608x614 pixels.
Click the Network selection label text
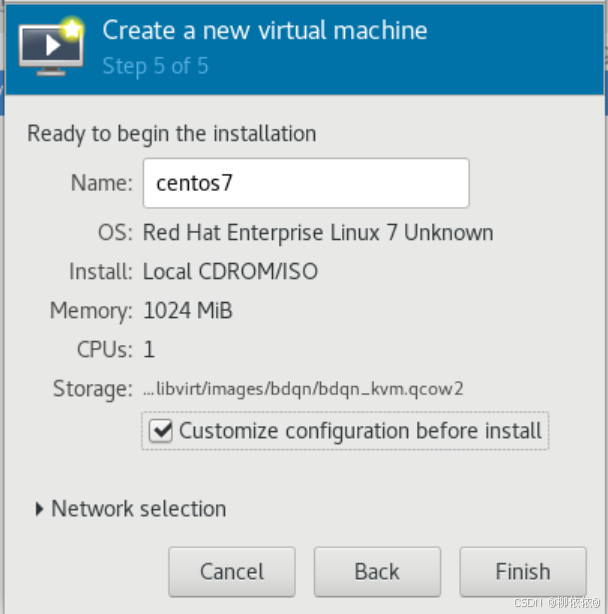point(139,509)
